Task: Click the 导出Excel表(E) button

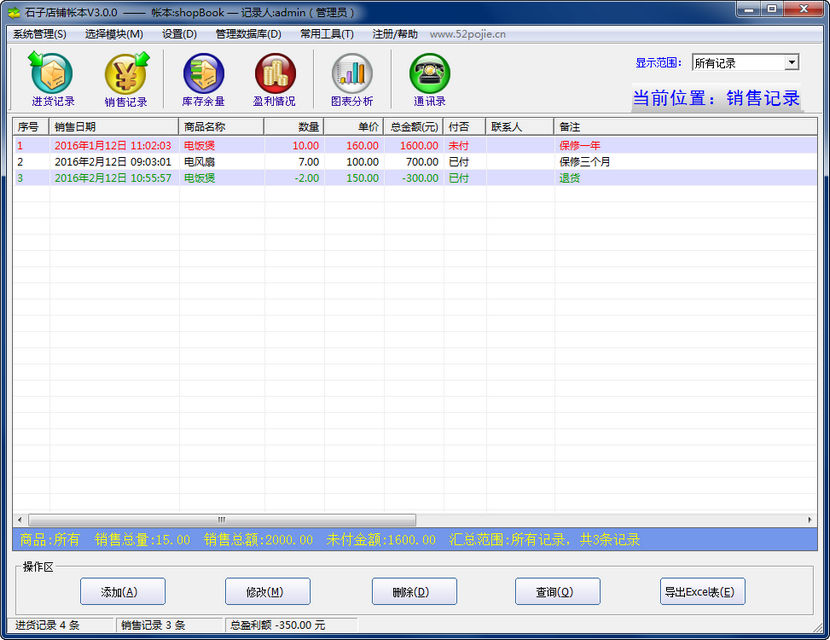Action: pyautogui.click(x=703, y=591)
